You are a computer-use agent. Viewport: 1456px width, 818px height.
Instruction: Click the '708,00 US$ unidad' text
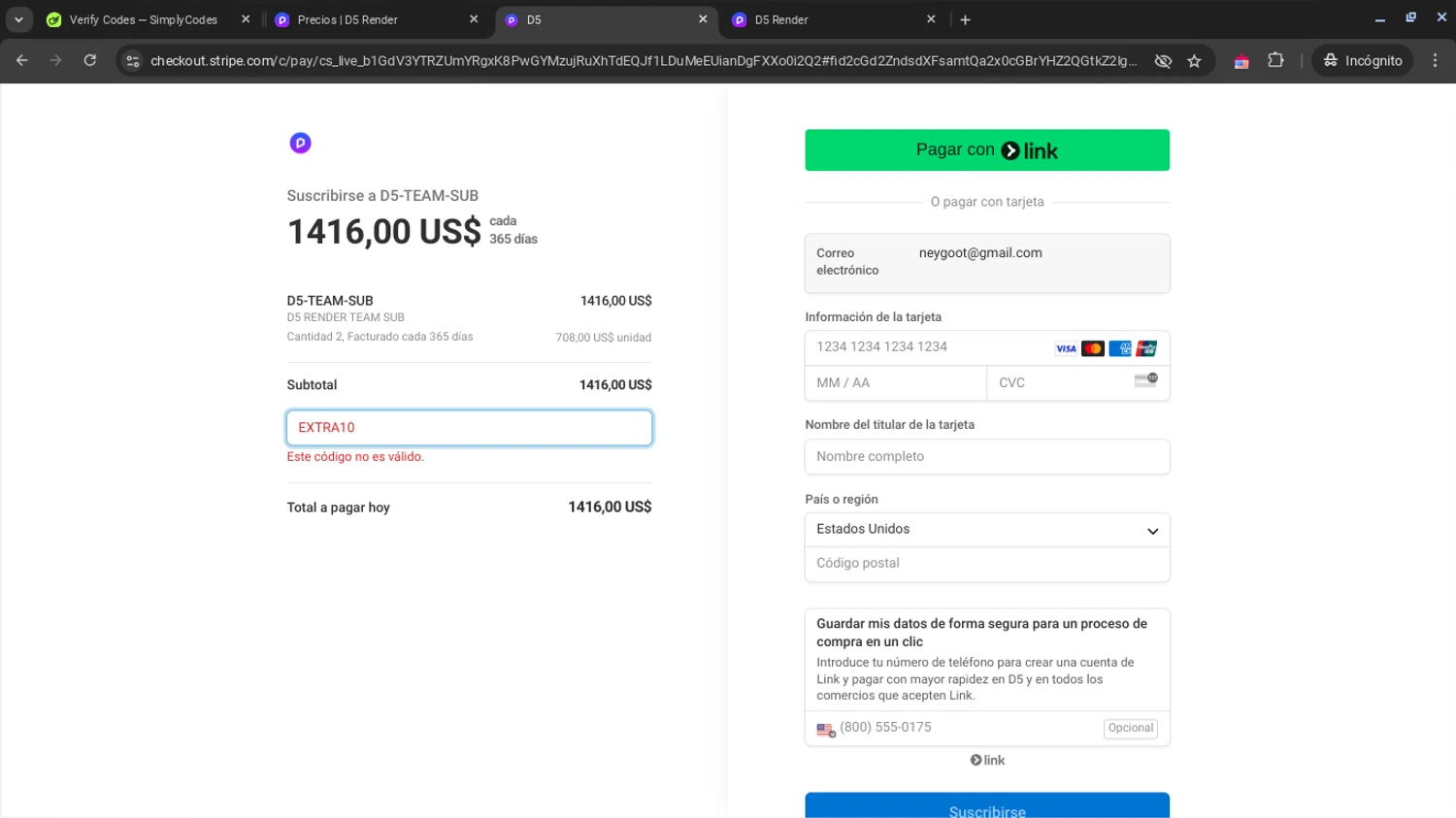[604, 338]
